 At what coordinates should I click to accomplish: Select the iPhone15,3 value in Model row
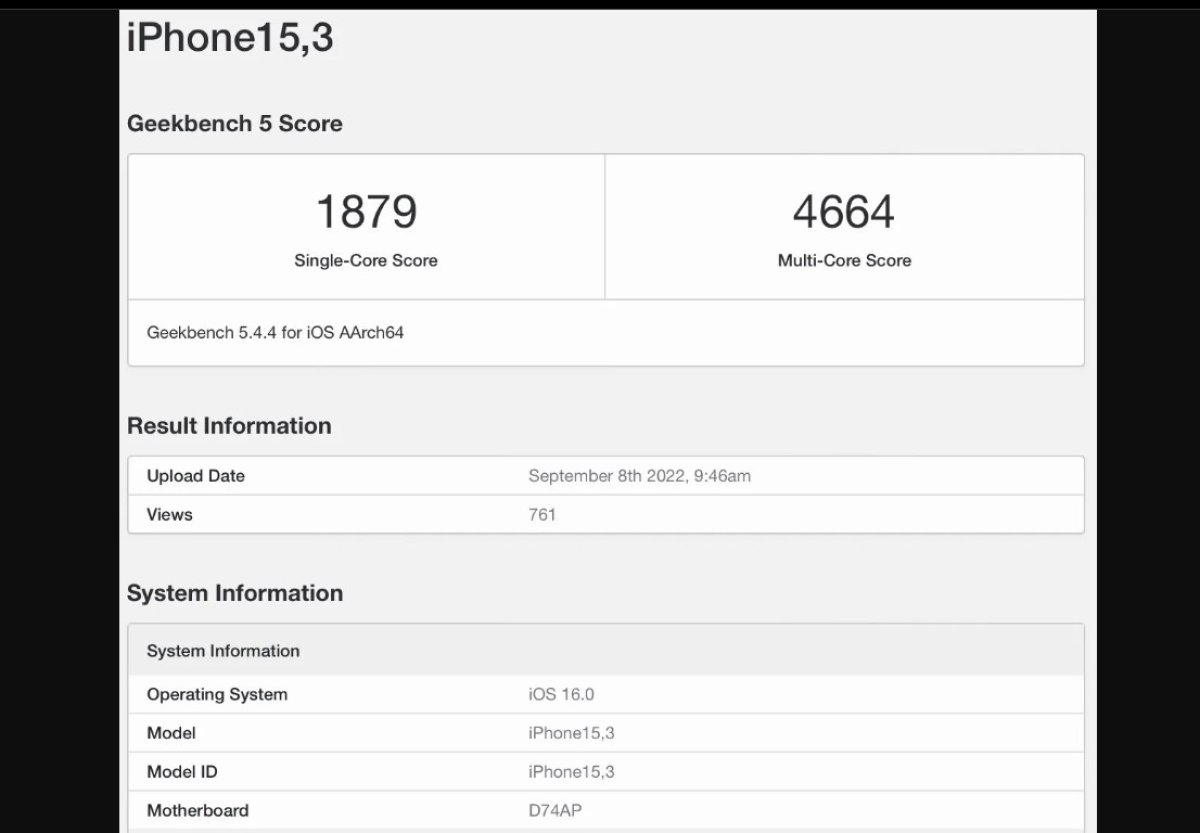tap(571, 733)
